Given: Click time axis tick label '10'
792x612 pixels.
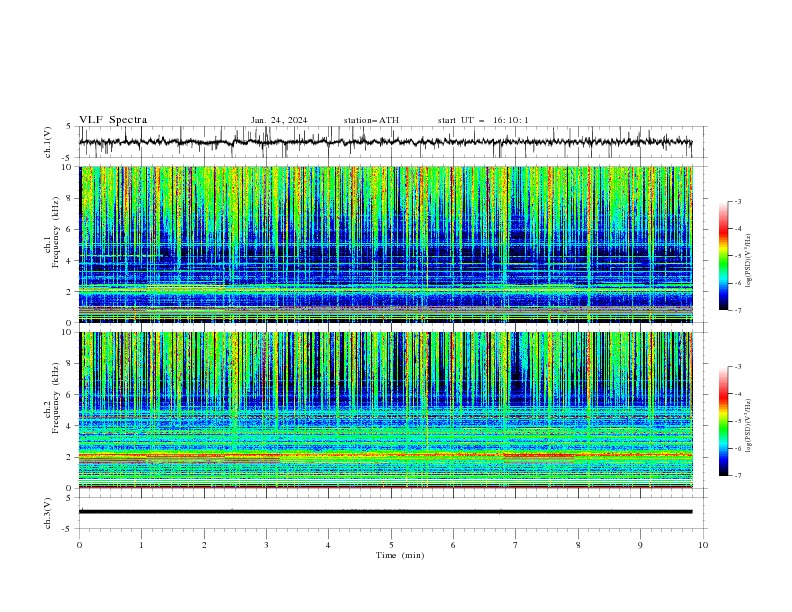Looking at the screenshot, I should pyautogui.click(x=703, y=545).
